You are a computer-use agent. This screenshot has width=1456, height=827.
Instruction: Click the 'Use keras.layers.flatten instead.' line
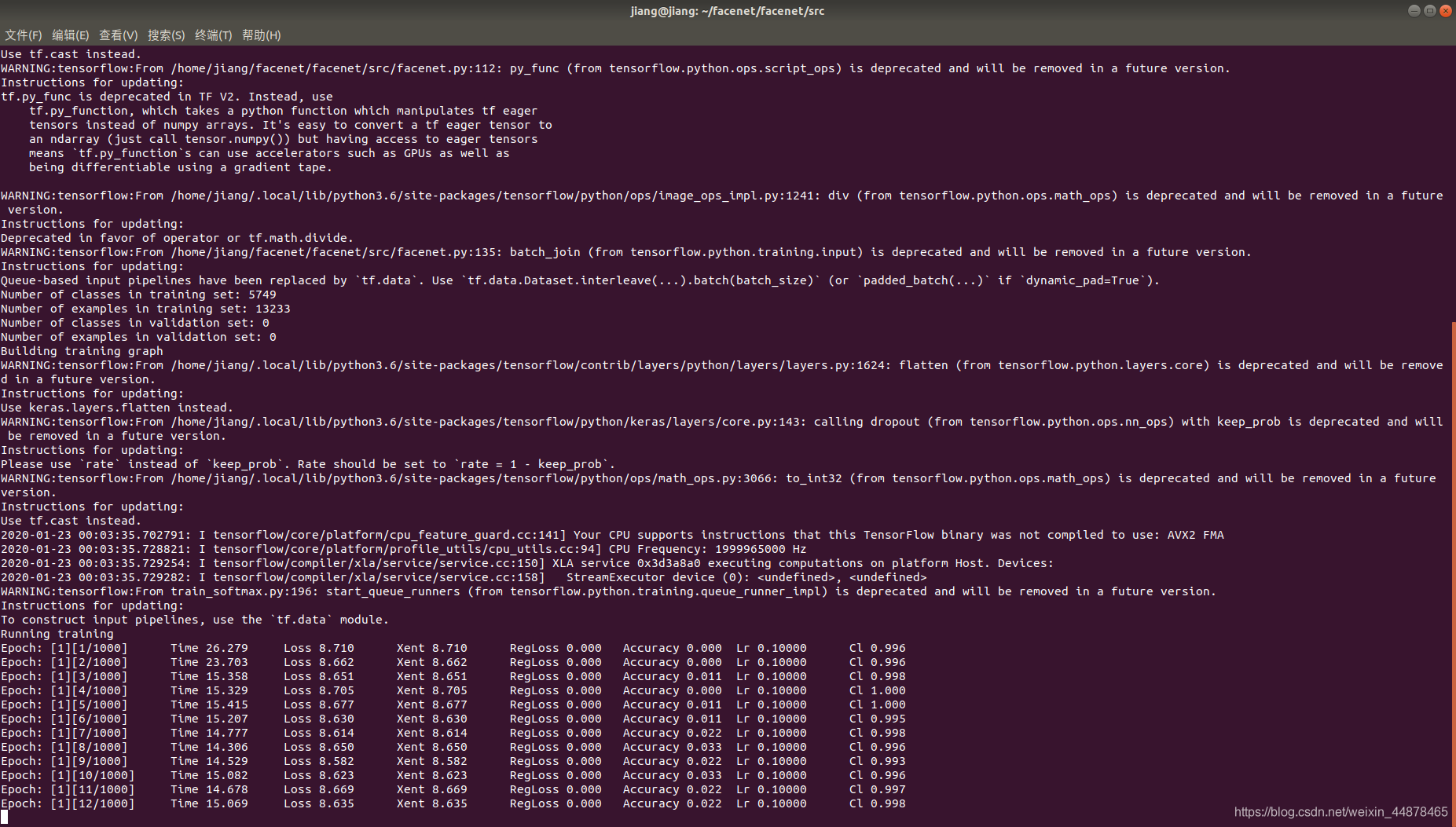[117, 408]
